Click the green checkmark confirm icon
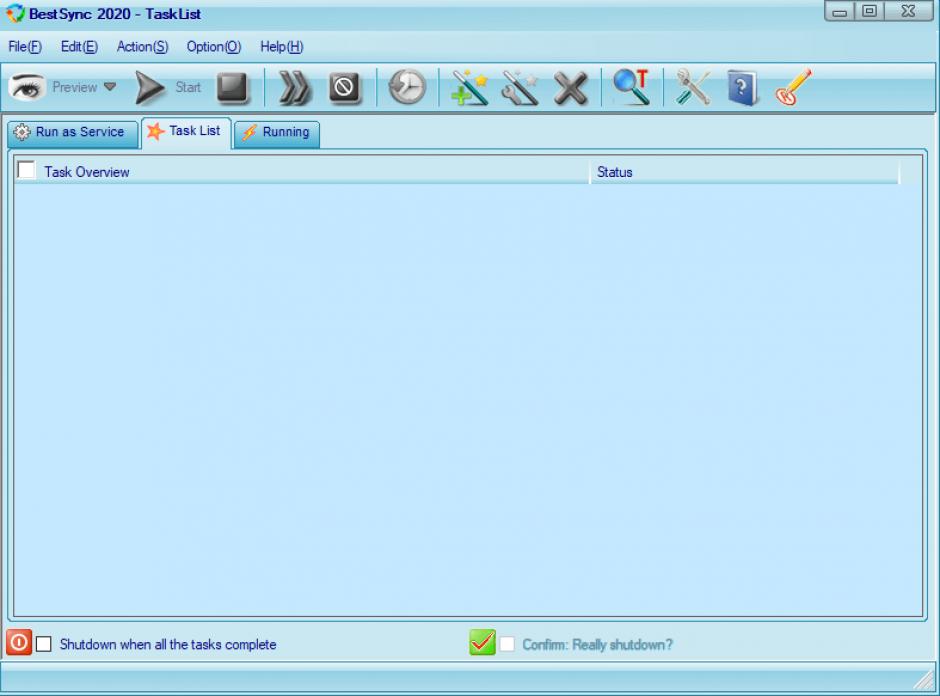The width and height of the screenshot is (940, 696). pos(483,643)
